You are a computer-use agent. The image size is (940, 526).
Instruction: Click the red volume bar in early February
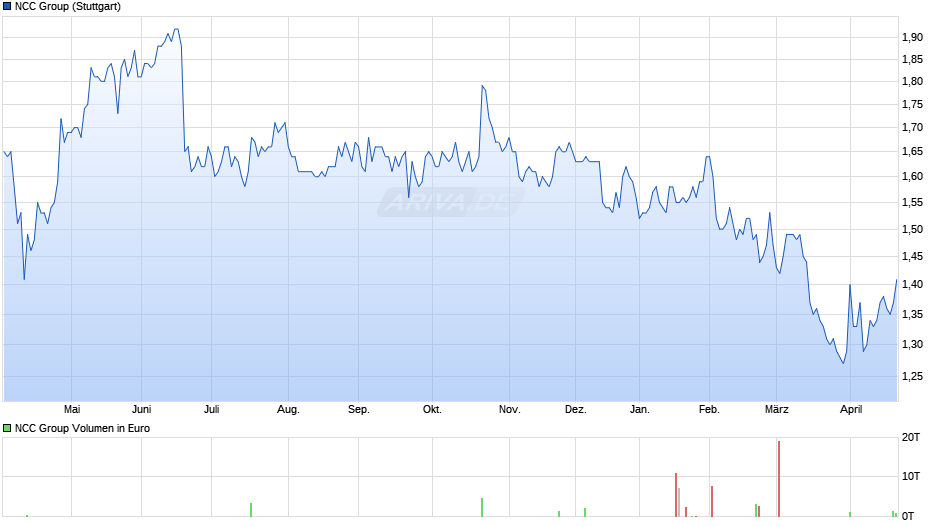pyautogui.click(x=712, y=501)
